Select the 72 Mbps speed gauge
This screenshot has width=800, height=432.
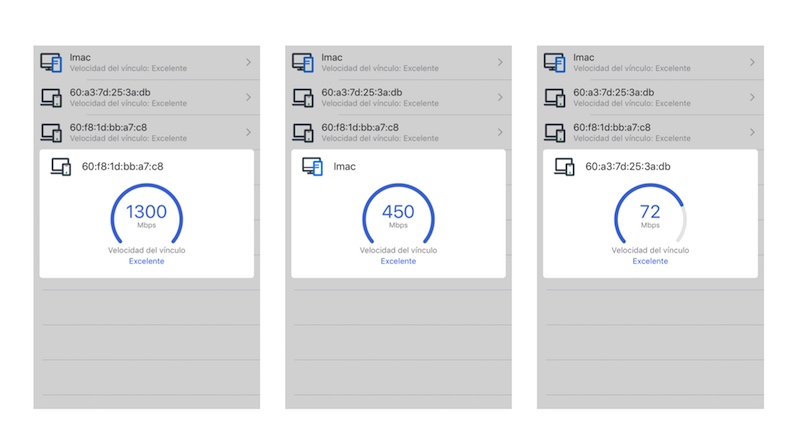[x=650, y=215]
